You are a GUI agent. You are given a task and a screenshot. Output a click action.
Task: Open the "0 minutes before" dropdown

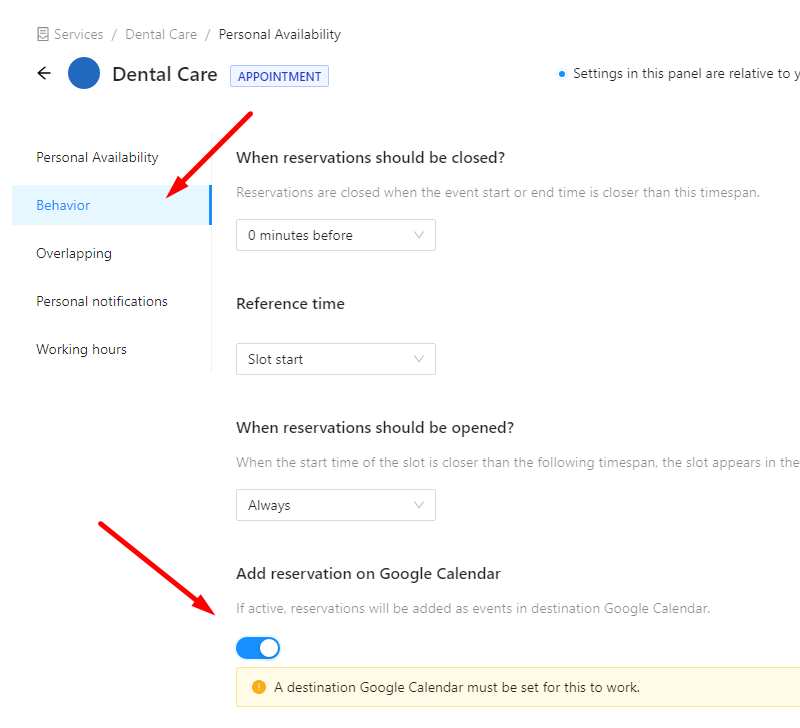(335, 235)
